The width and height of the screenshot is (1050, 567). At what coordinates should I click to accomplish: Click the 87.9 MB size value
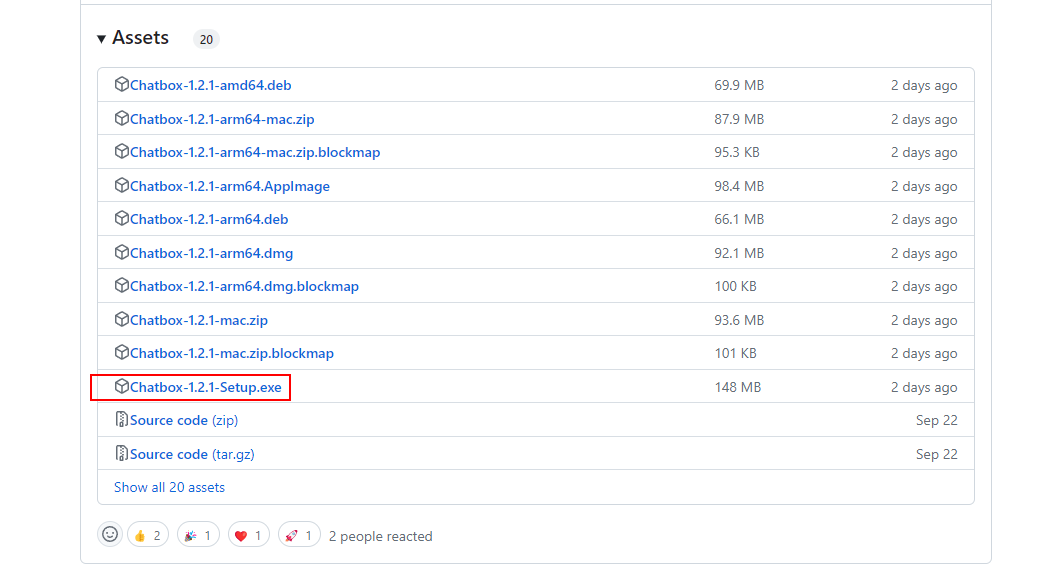739,119
